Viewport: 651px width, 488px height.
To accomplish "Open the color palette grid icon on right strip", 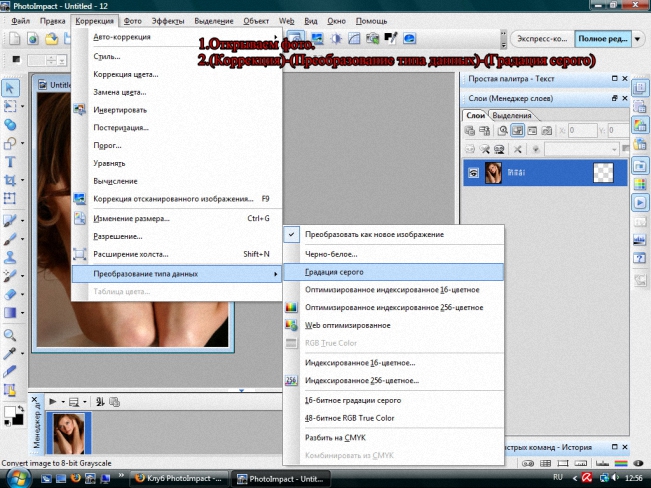I will [x=640, y=184].
